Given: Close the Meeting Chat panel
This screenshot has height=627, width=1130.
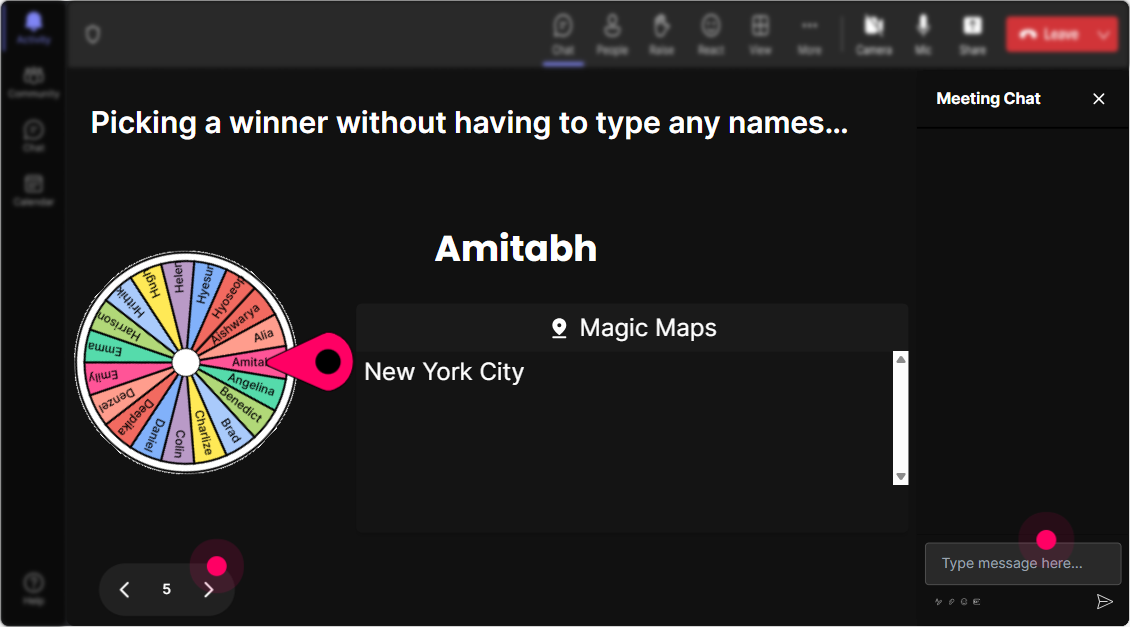Looking at the screenshot, I should (1098, 99).
